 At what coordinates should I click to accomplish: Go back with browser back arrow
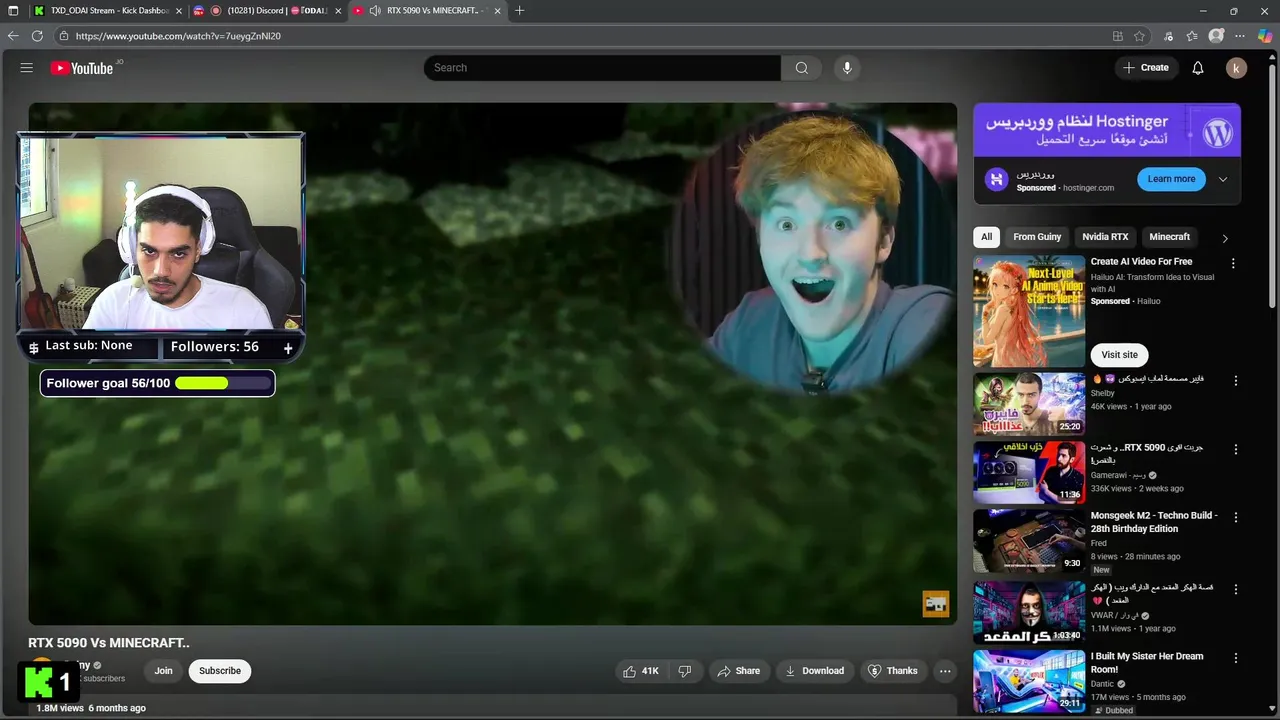pos(13,36)
